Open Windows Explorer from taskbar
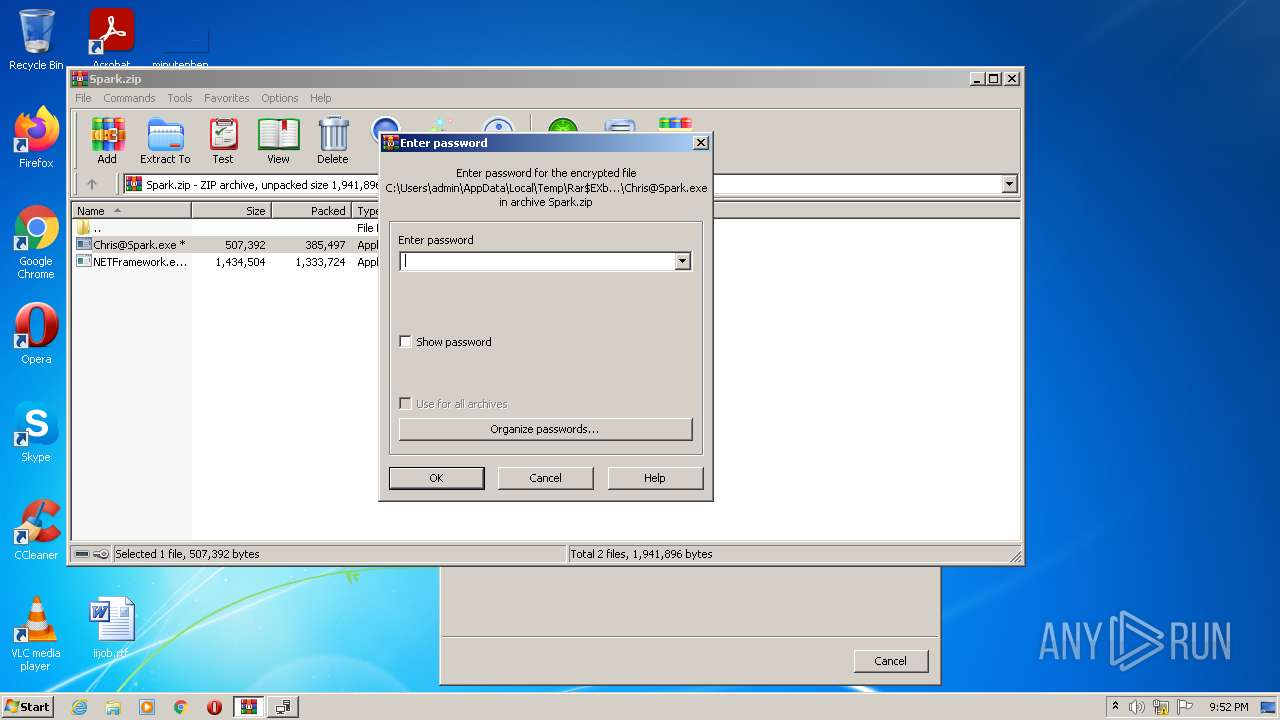 pyautogui.click(x=113, y=707)
